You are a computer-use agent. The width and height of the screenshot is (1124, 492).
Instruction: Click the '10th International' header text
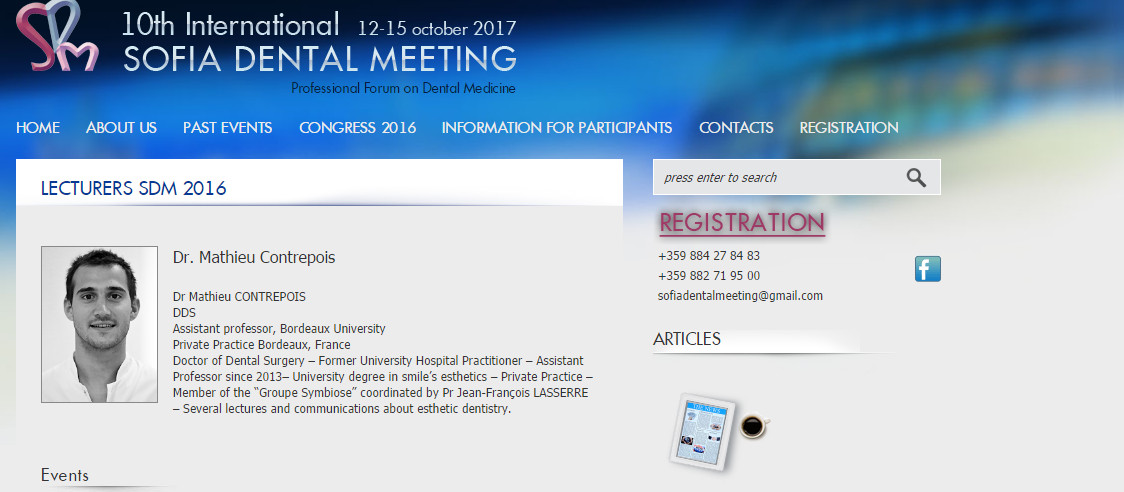click(x=230, y=24)
